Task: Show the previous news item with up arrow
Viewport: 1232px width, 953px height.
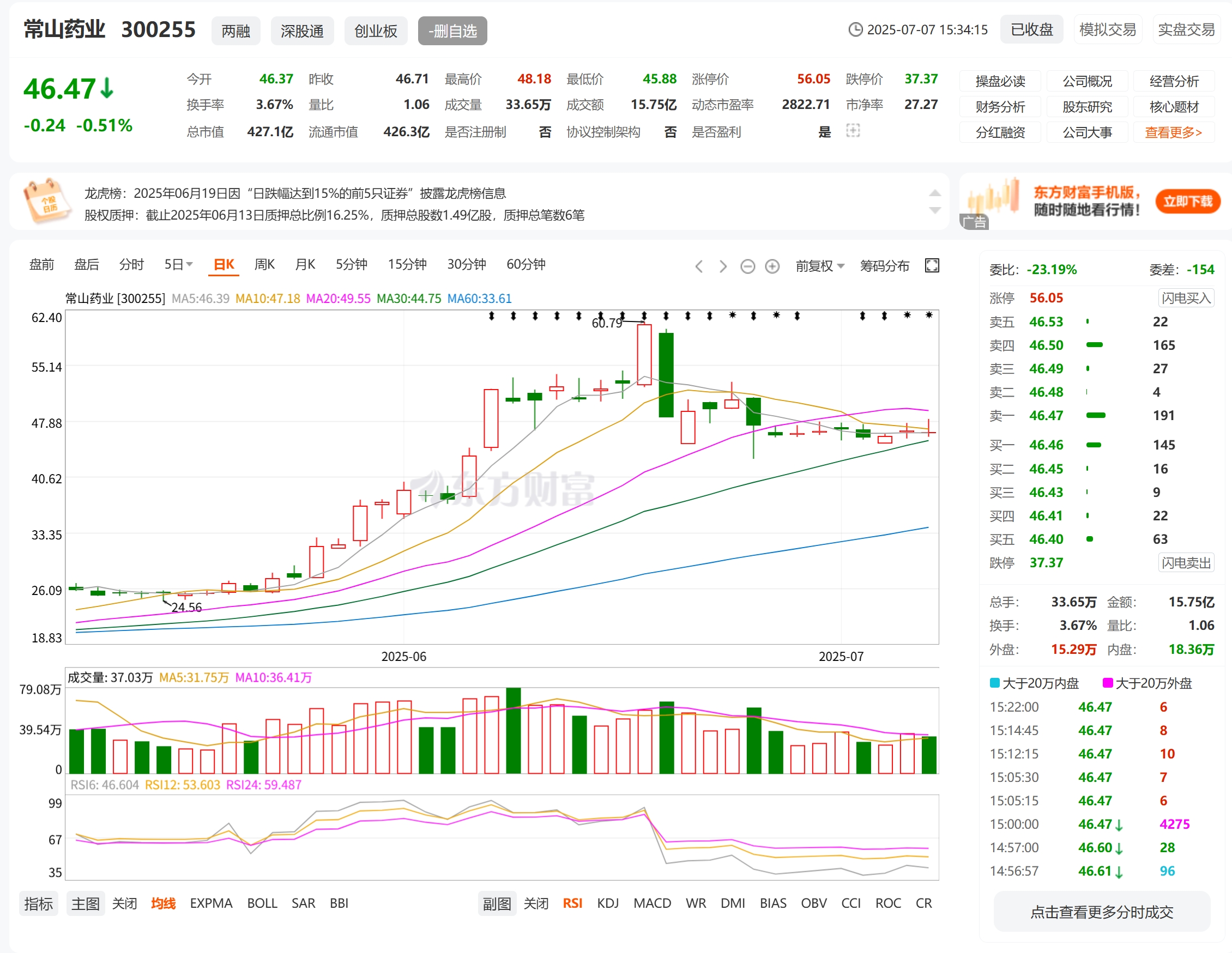Action: point(935,193)
